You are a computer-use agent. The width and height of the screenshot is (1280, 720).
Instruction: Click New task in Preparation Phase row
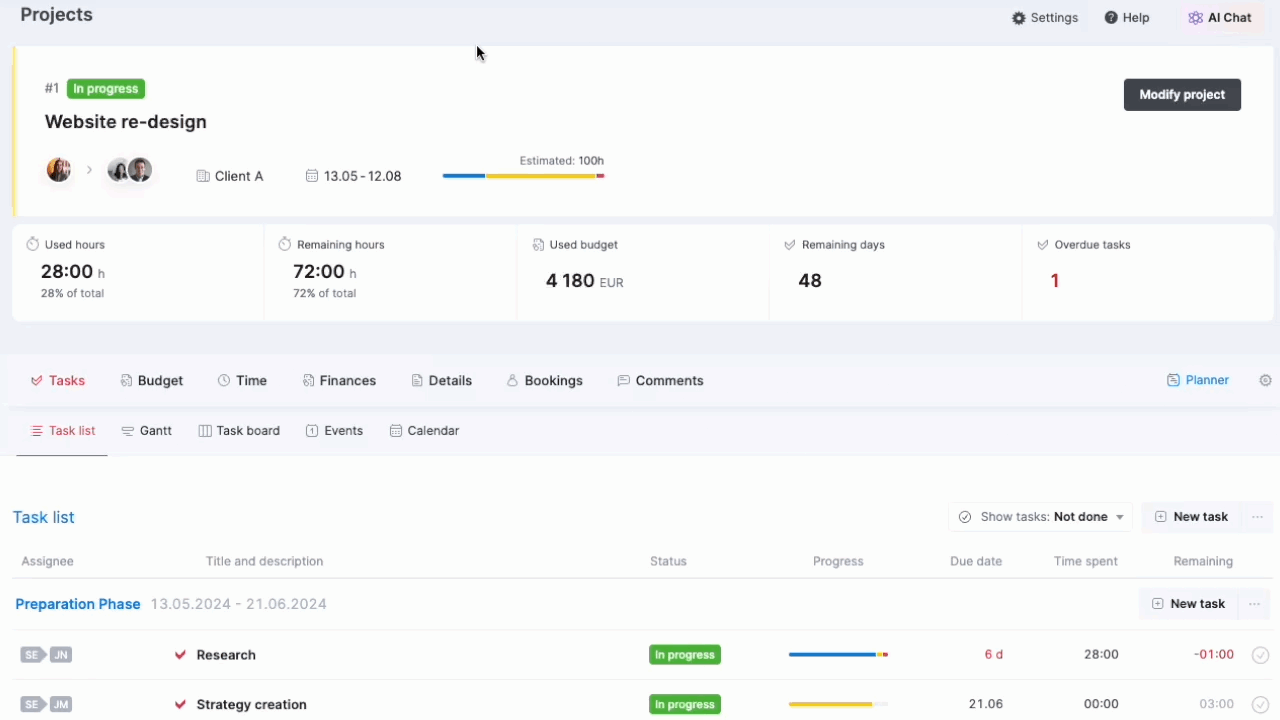click(x=1188, y=604)
